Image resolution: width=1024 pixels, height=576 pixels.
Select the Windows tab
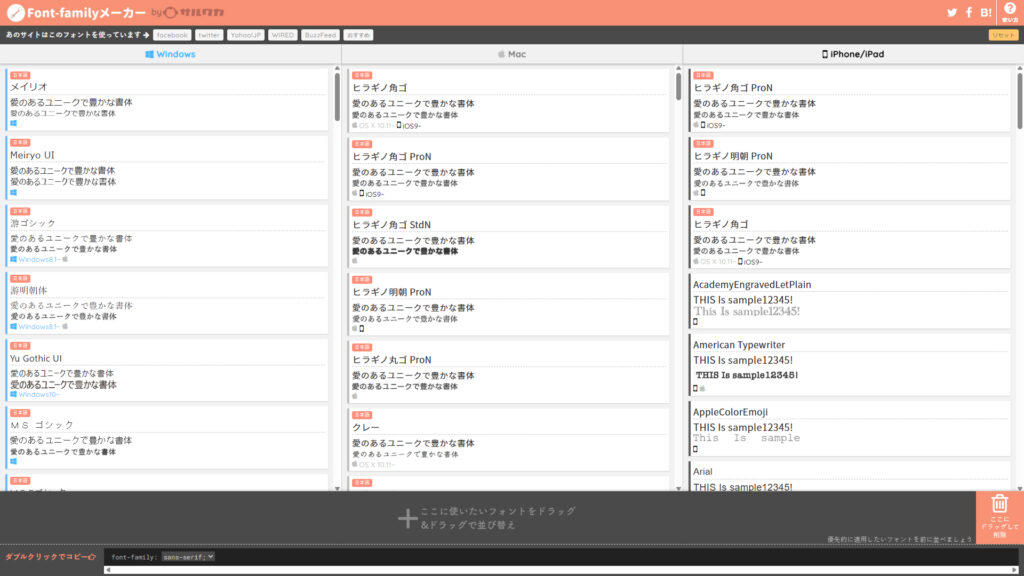pos(170,54)
